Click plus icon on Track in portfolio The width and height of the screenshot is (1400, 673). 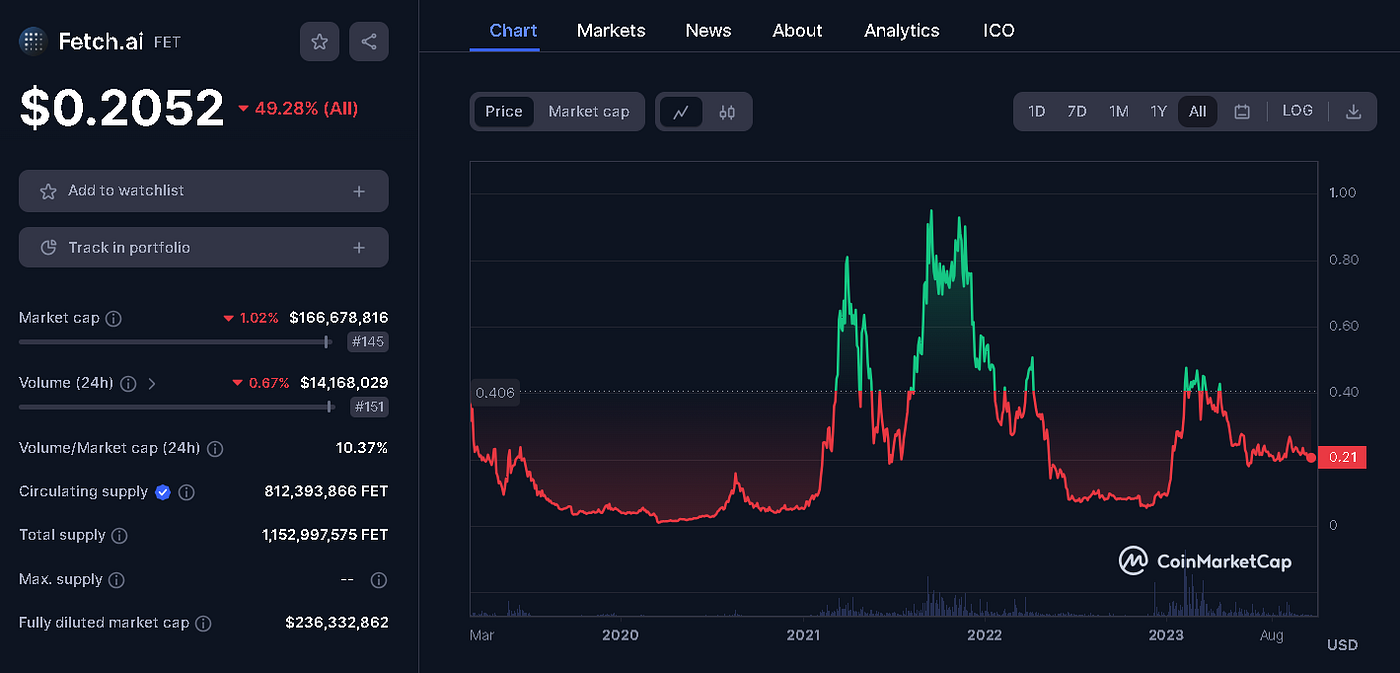[x=359, y=248]
